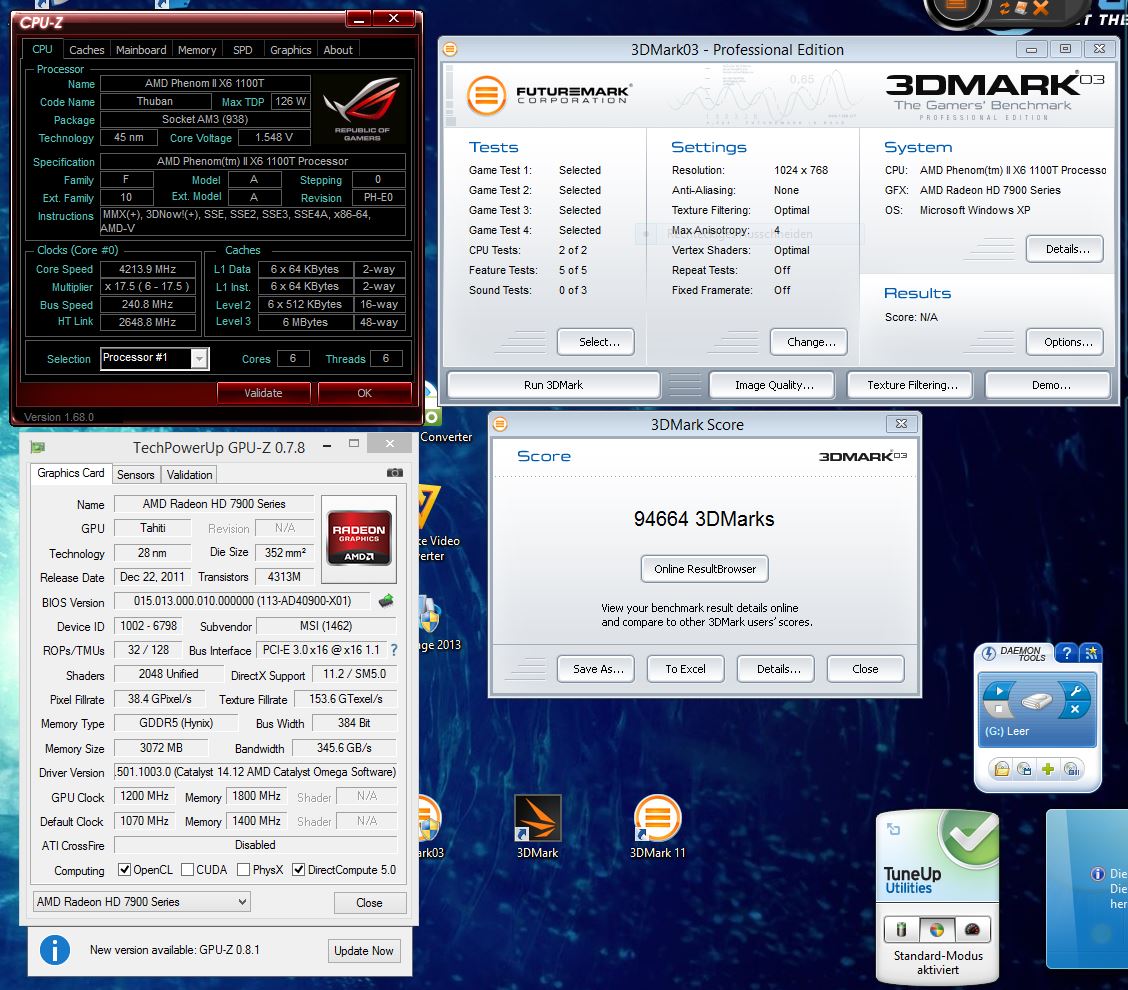Open the AMD Radeon HD 7900 Series dropdown
The width and height of the screenshot is (1128, 990).
(x=142, y=902)
